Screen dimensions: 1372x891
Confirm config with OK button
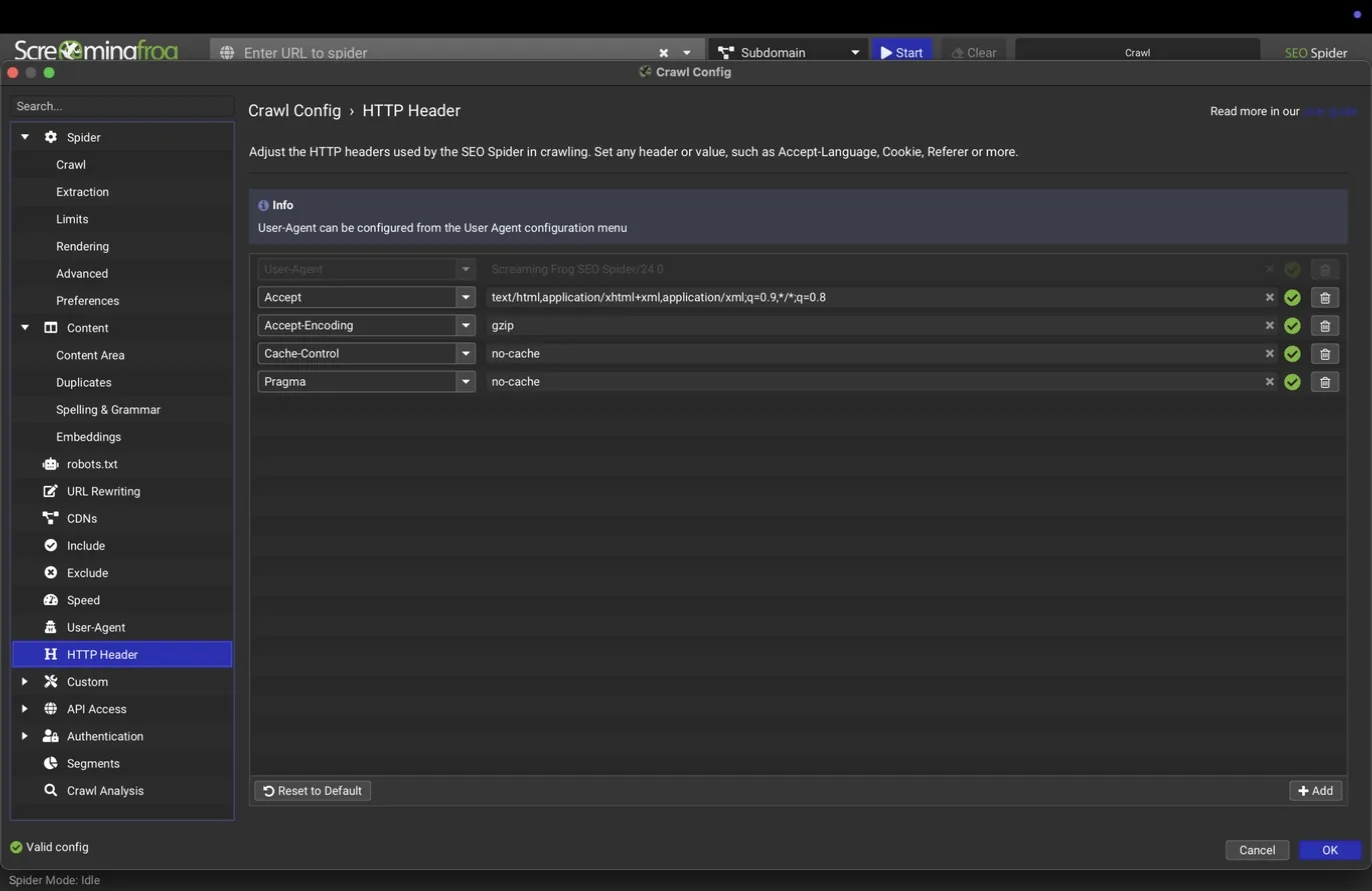1329,850
